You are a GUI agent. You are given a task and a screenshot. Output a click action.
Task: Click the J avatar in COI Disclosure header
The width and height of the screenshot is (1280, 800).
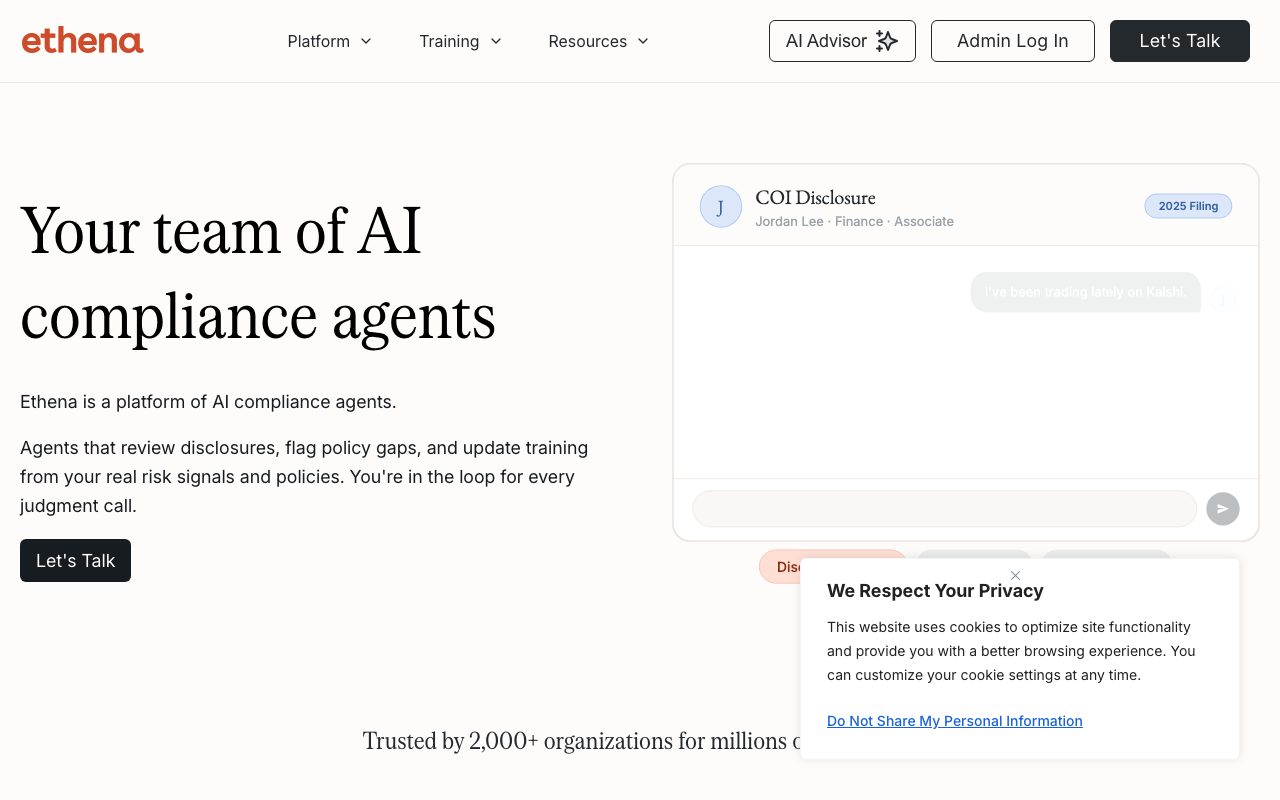tap(721, 207)
